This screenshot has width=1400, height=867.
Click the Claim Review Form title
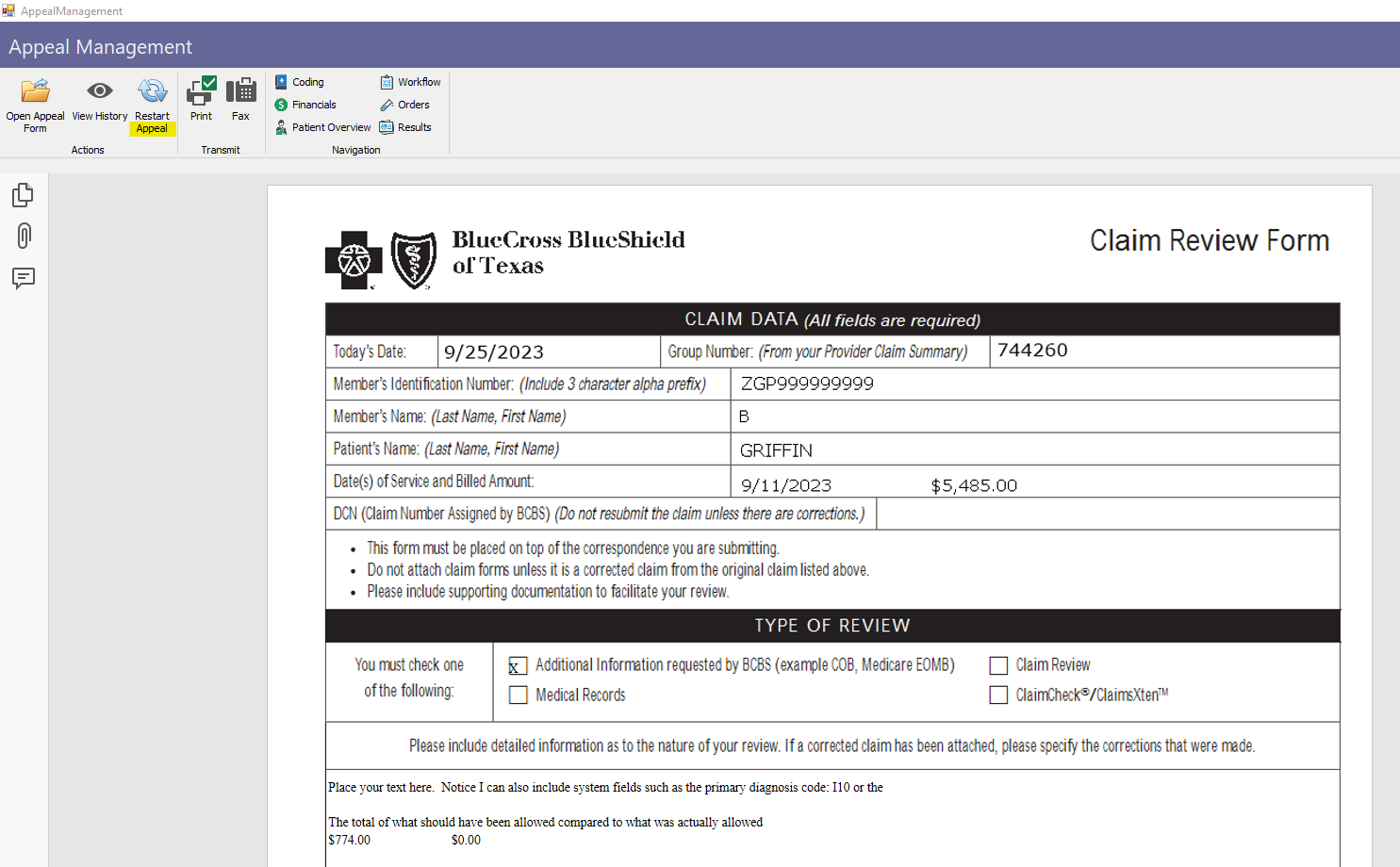(x=1210, y=240)
